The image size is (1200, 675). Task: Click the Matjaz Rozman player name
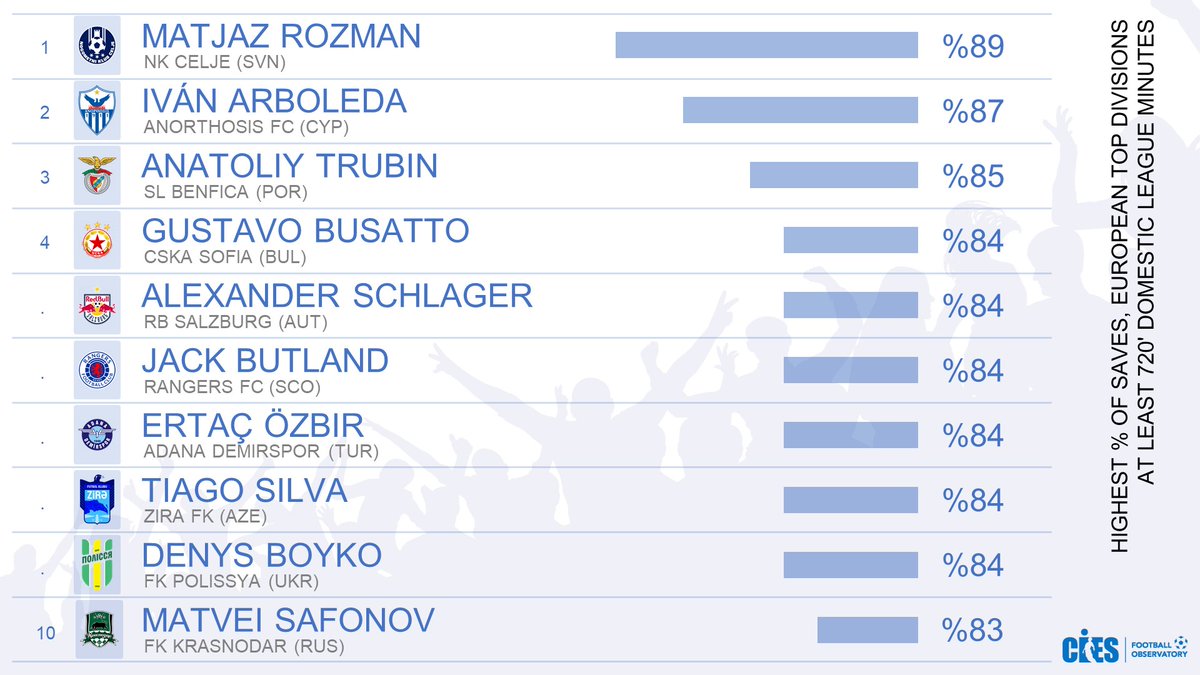pyautogui.click(x=281, y=37)
